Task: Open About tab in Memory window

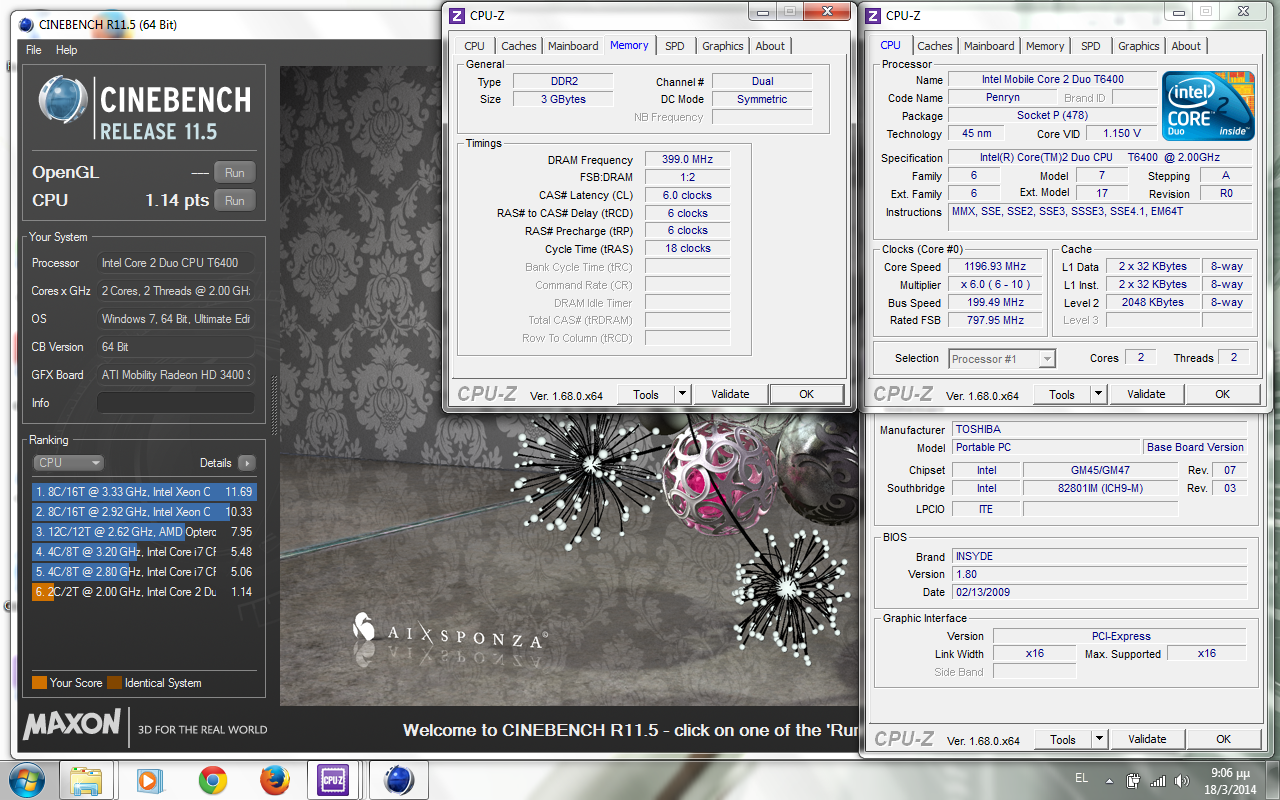Action: tap(770, 46)
